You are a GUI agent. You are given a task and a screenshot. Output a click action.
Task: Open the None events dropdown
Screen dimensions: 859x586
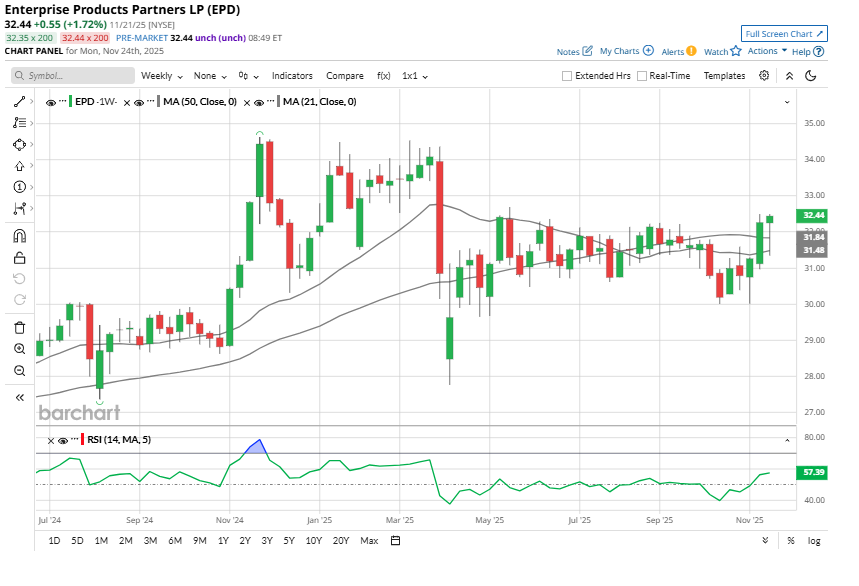(x=210, y=76)
